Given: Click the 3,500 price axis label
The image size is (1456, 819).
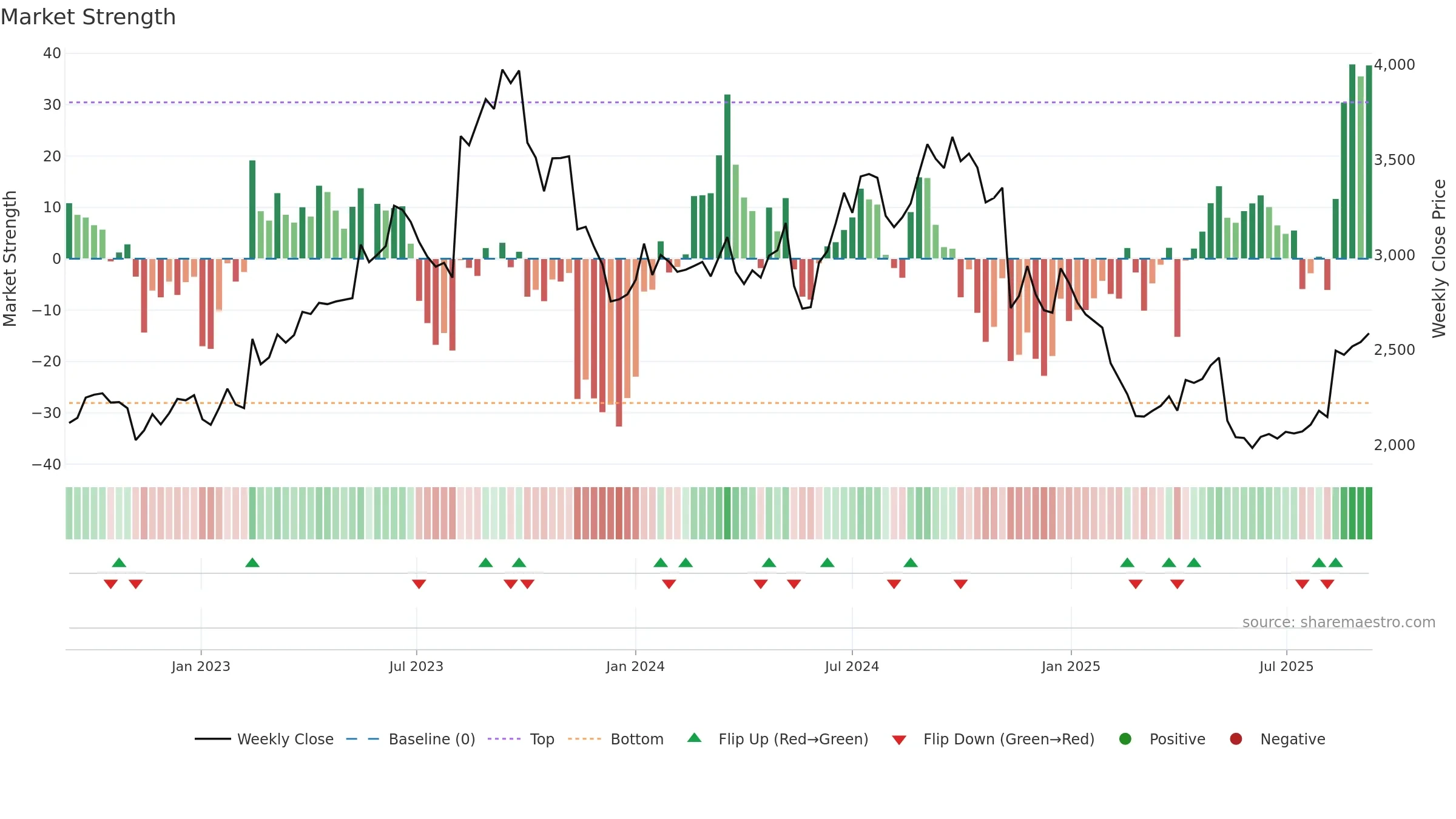Looking at the screenshot, I should [x=1394, y=160].
